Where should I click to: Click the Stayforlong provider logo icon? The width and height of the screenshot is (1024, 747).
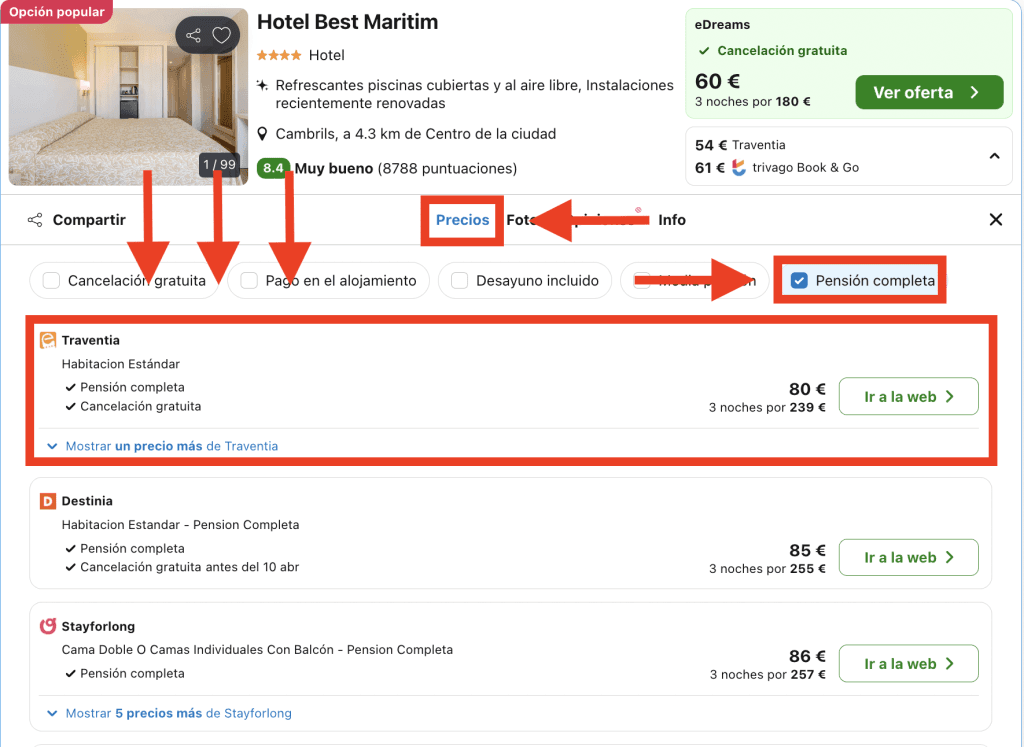point(48,626)
